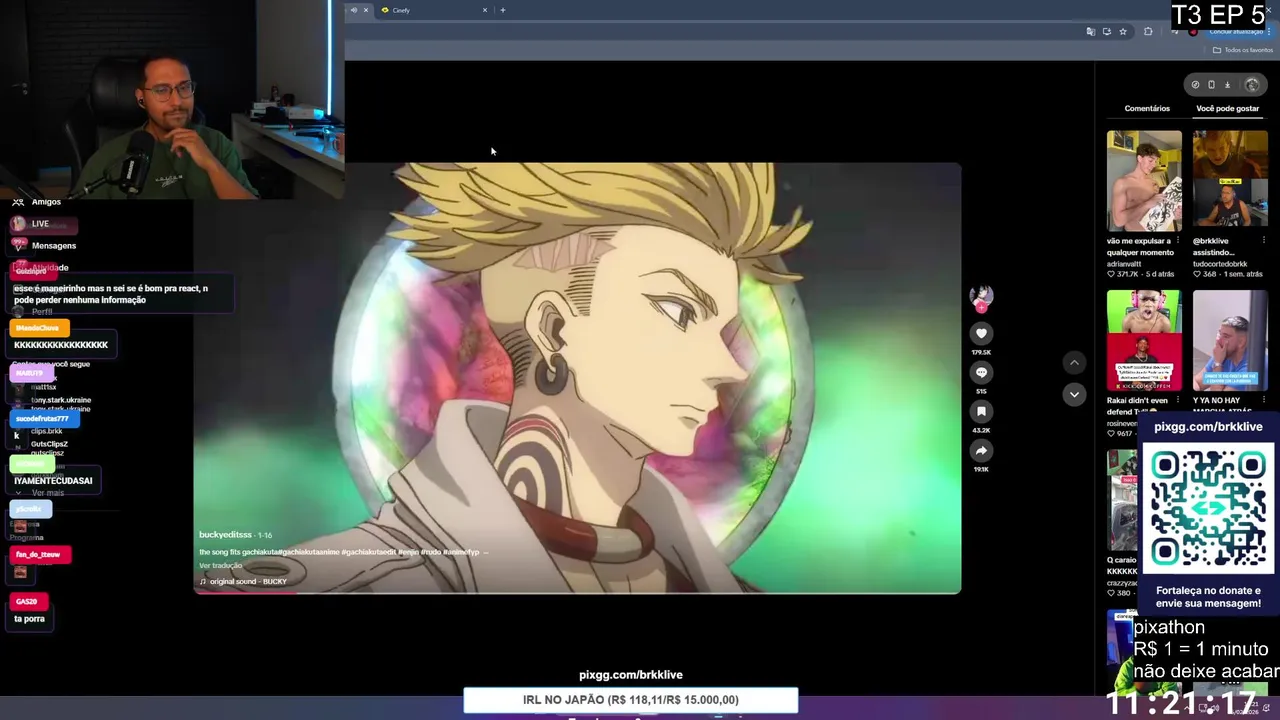Select the Você pode gostar tab

[1227, 108]
